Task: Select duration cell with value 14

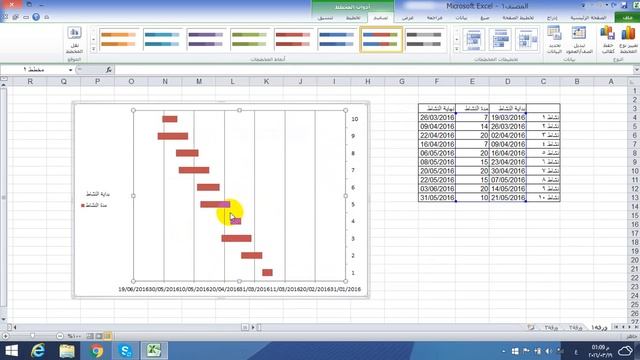Action: 472,127
